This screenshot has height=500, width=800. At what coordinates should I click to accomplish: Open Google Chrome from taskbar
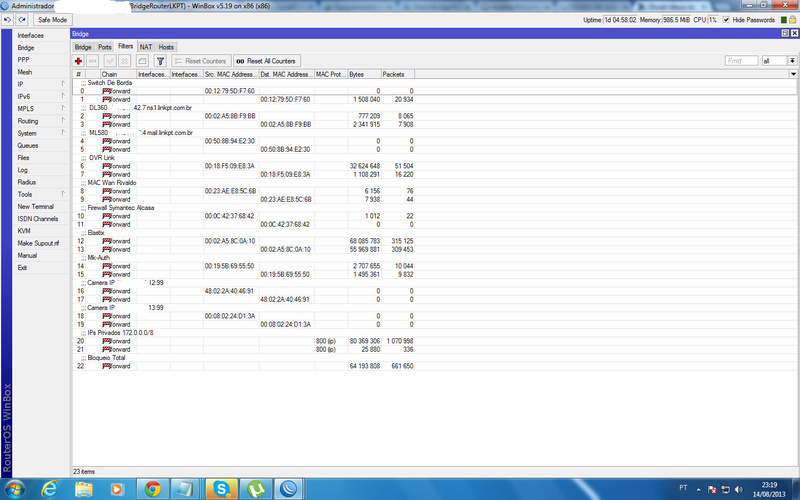click(152, 489)
